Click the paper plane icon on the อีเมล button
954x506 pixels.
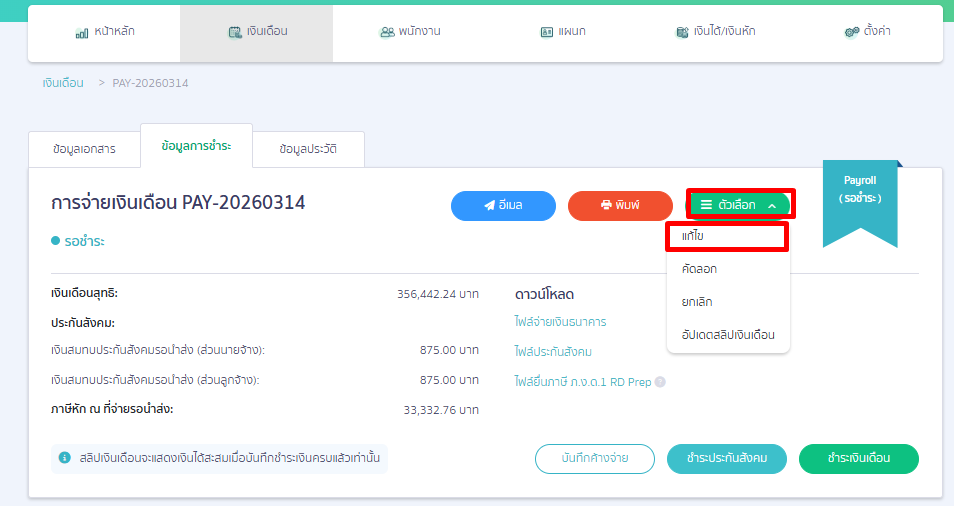pos(489,206)
